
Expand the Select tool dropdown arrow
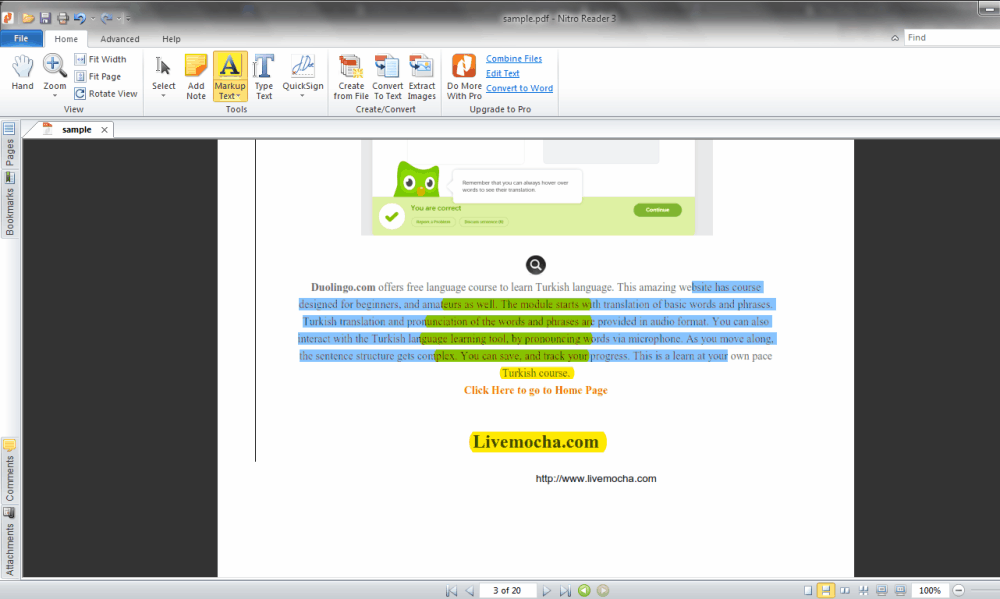(x=163, y=96)
